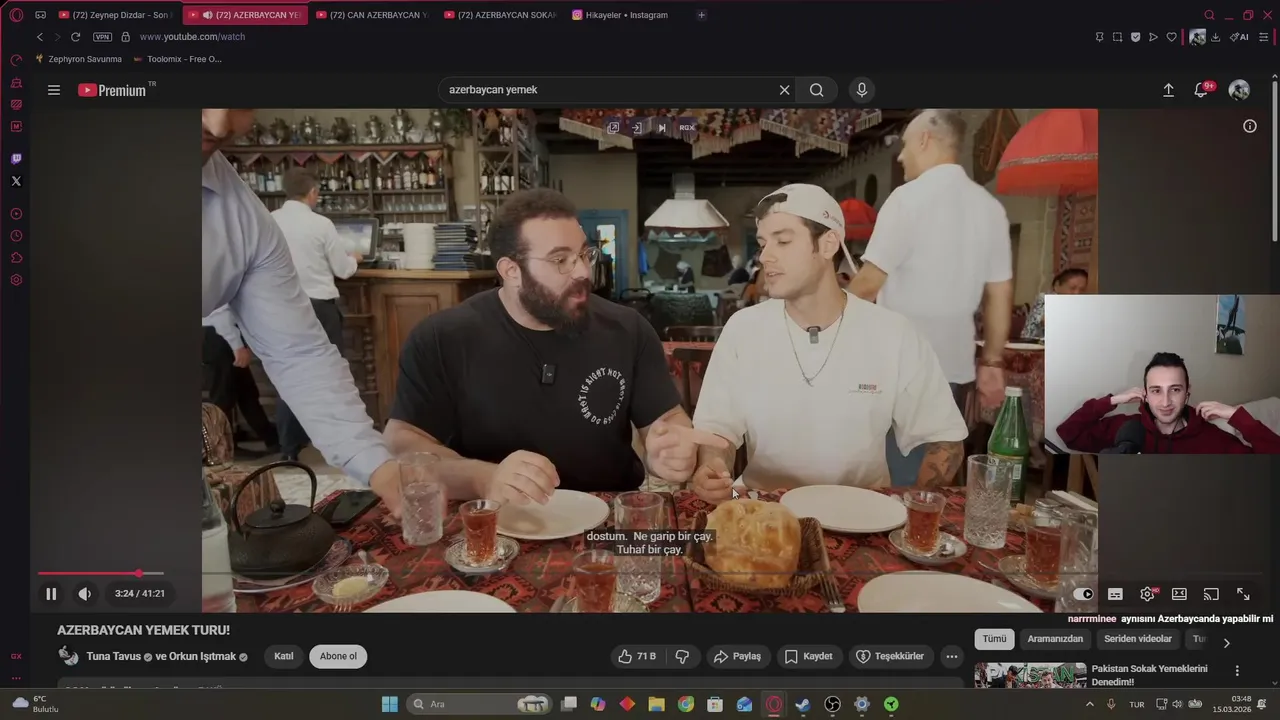Select the Seriden videolar chip
1280x720 pixels.
1138,639
